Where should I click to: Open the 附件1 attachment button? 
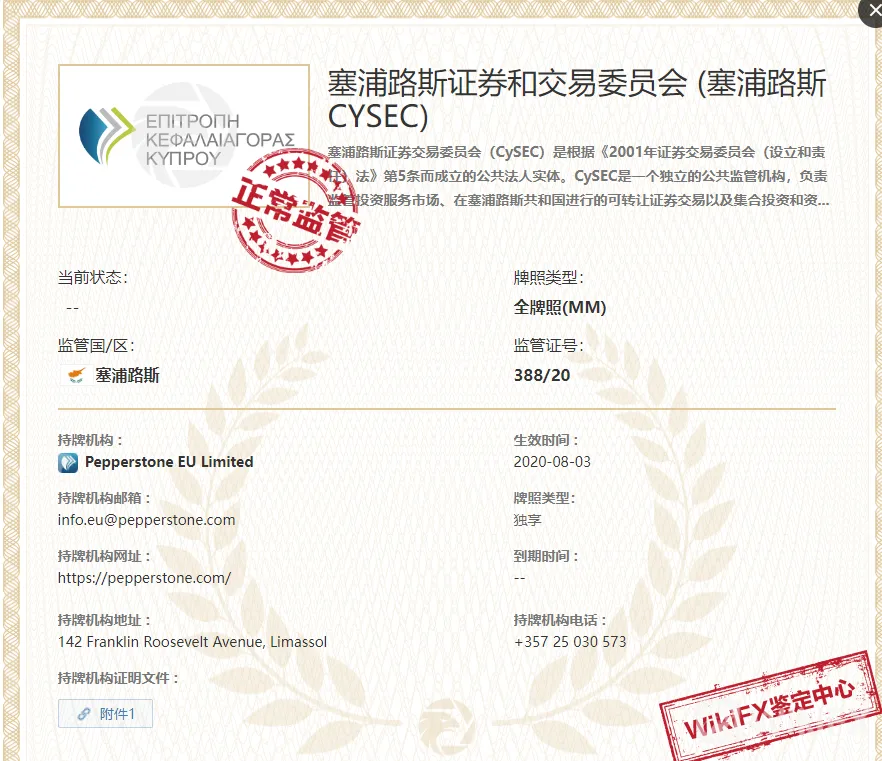point(105,714)
